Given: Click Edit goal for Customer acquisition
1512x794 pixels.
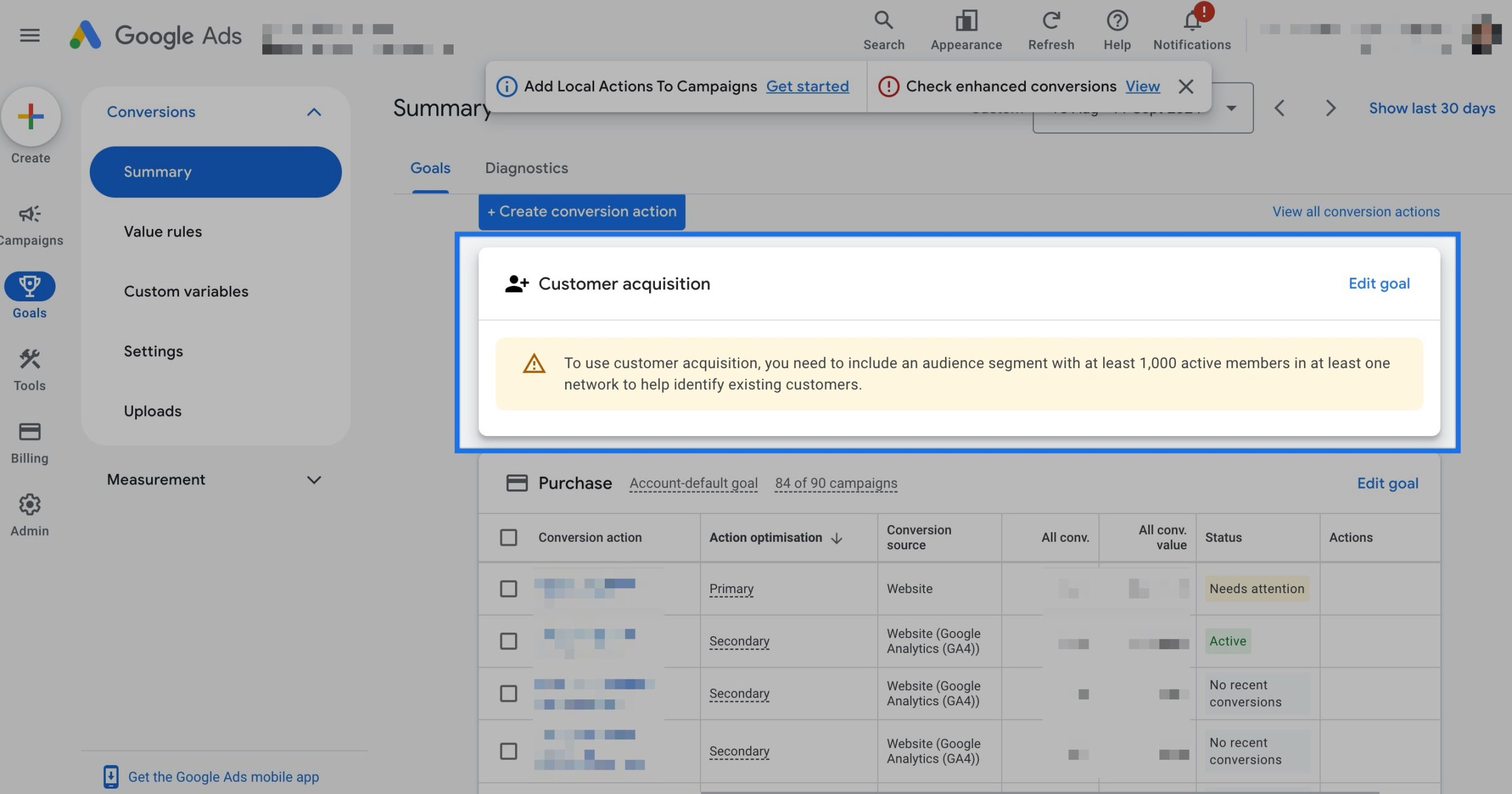Looking at the screenshot, I should pos(1379,284).
